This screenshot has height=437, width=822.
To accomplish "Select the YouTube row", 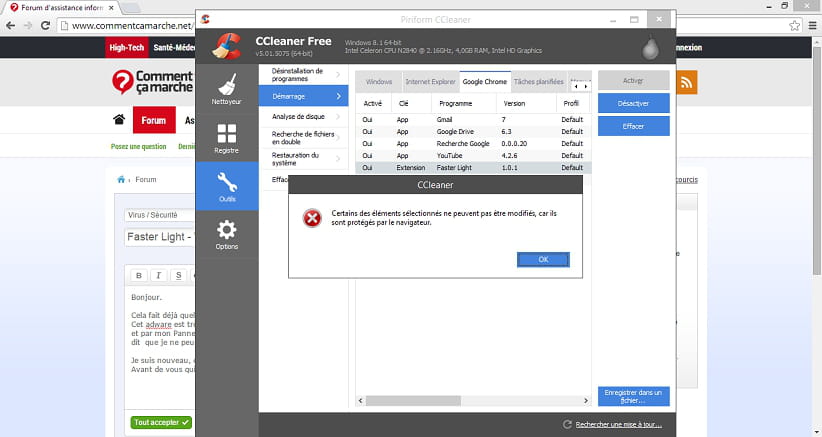I will (473, 156).
